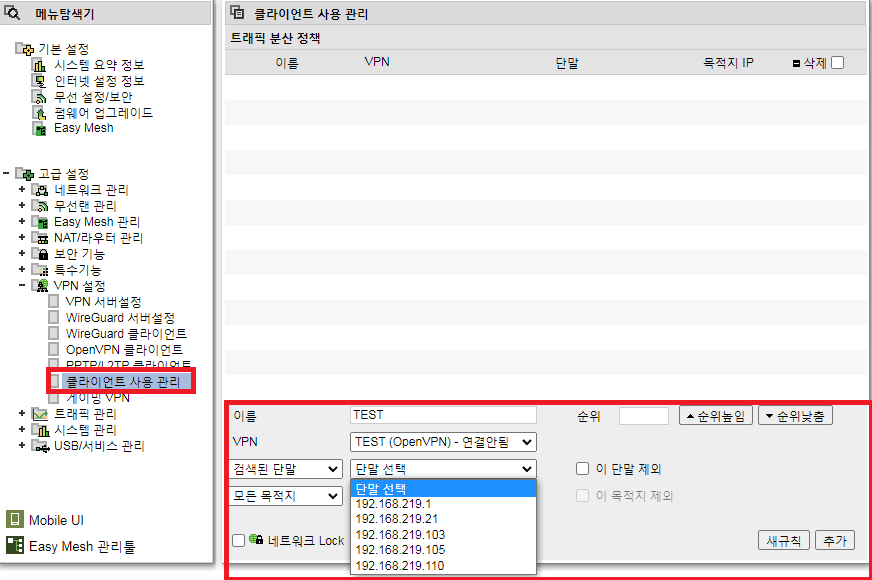Click the 새규칙 button

pos(783,540)
